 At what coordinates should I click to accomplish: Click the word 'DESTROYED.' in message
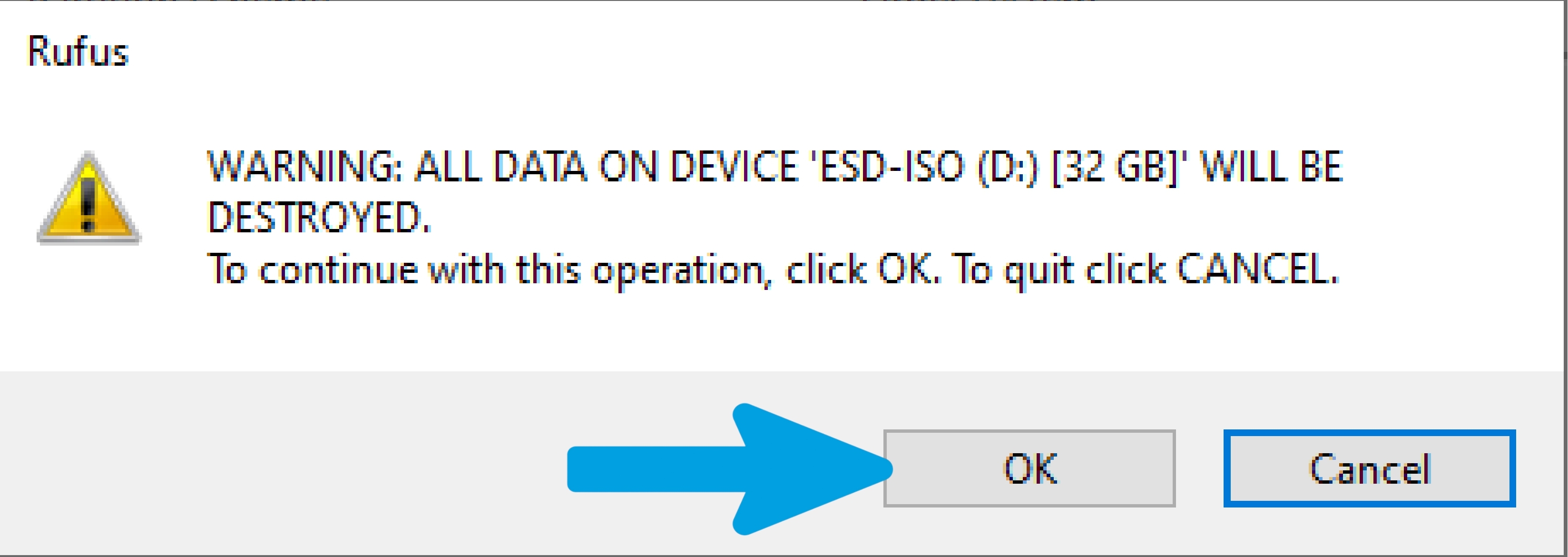pos(319,217)
